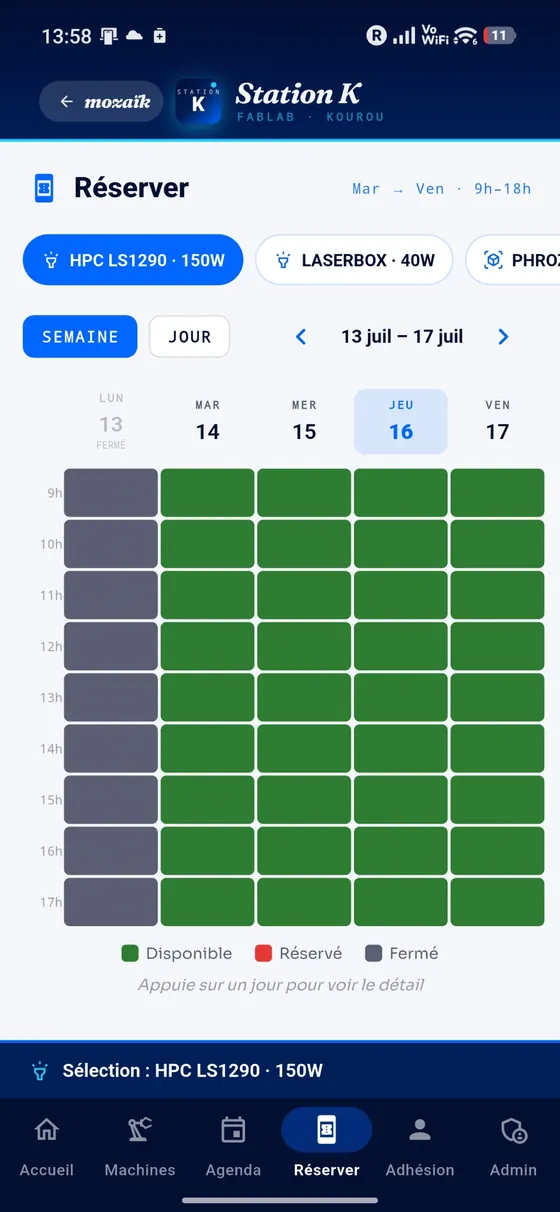560x1212 pixels.
Task: Go to previous week with left chevron
Action: [301, 337]
